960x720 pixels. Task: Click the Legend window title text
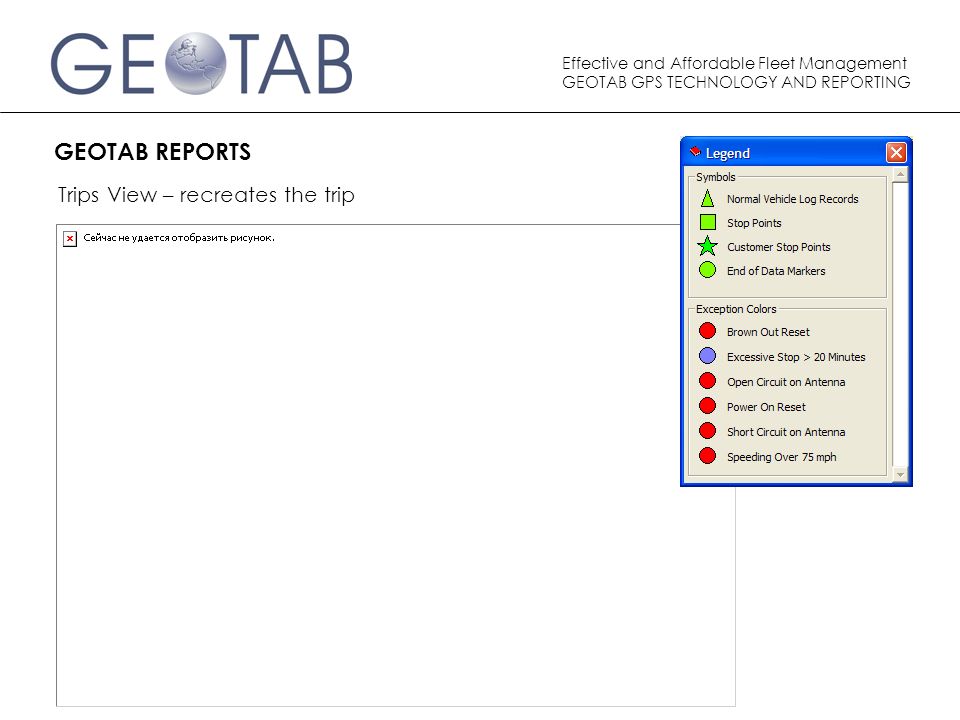(727, 153)
